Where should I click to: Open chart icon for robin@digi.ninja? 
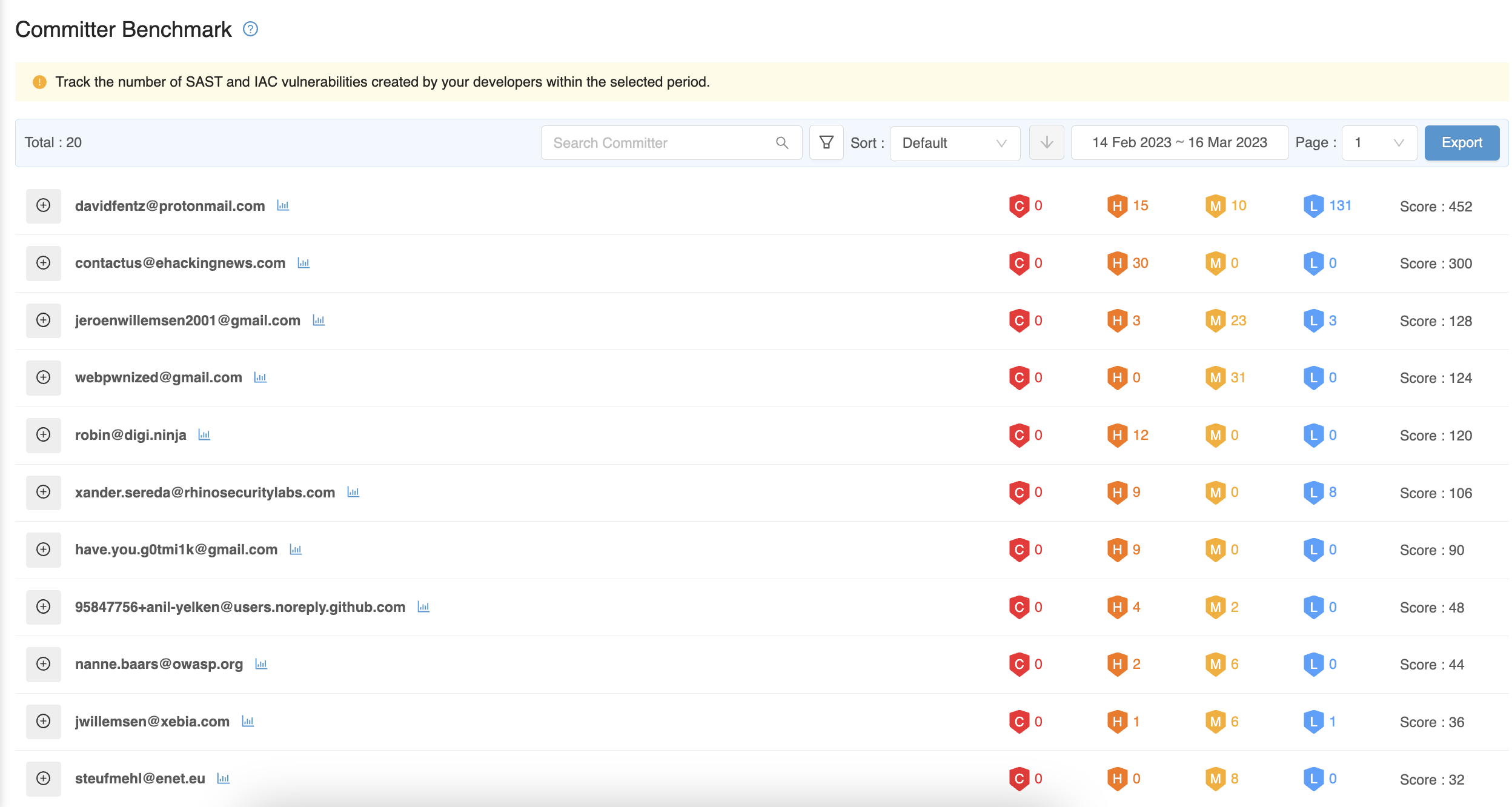(x=204, y=435)
